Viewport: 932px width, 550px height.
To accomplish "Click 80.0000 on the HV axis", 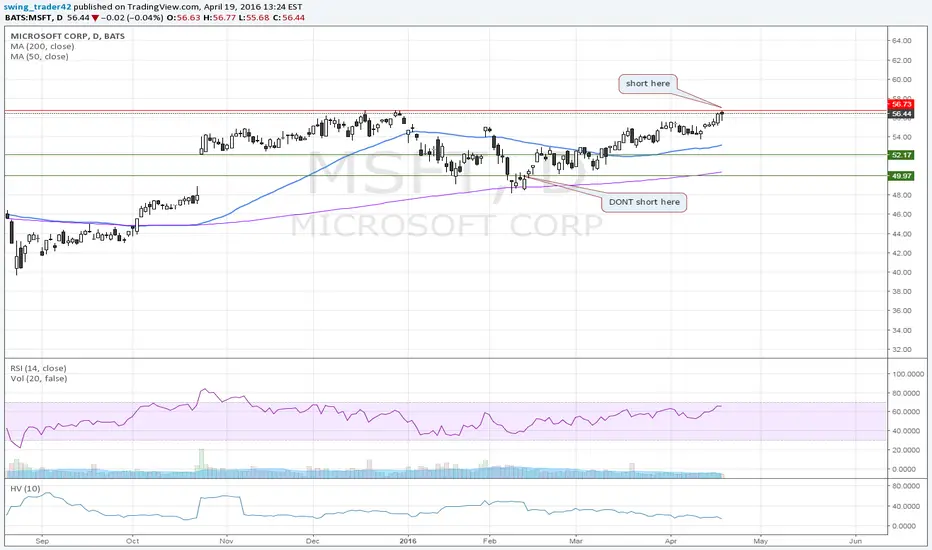I will point(908,486).
